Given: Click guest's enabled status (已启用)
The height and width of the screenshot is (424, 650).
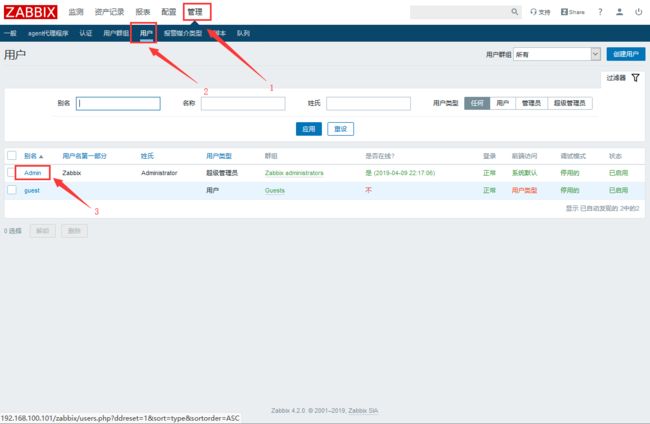Looking at the screenshot, I should (618, 190).
